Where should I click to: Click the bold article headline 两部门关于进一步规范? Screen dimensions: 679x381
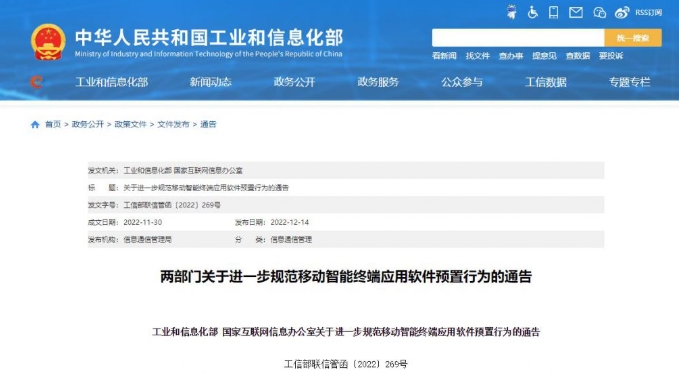(x=346, y=277)
